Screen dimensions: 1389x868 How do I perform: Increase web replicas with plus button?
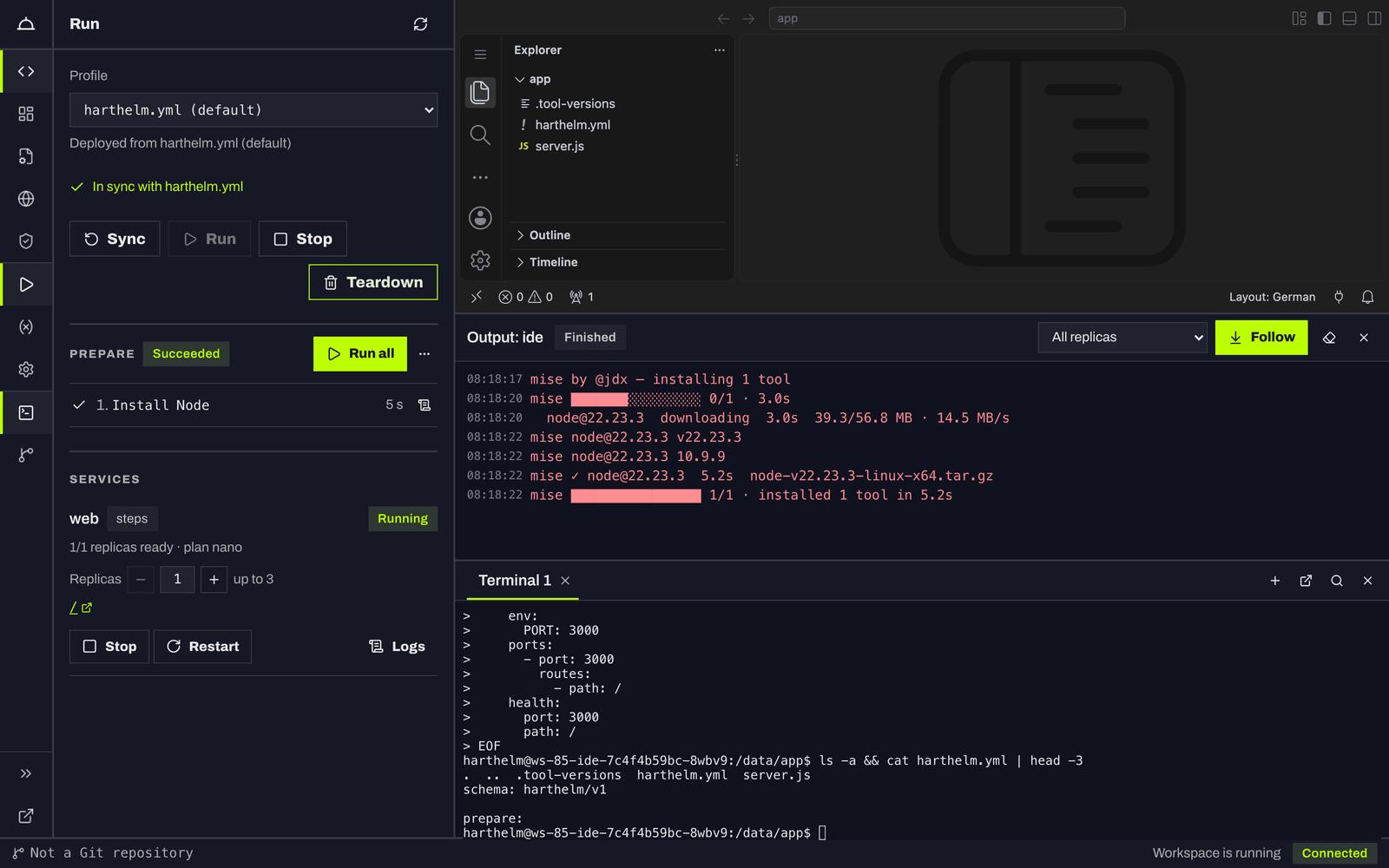214,579
